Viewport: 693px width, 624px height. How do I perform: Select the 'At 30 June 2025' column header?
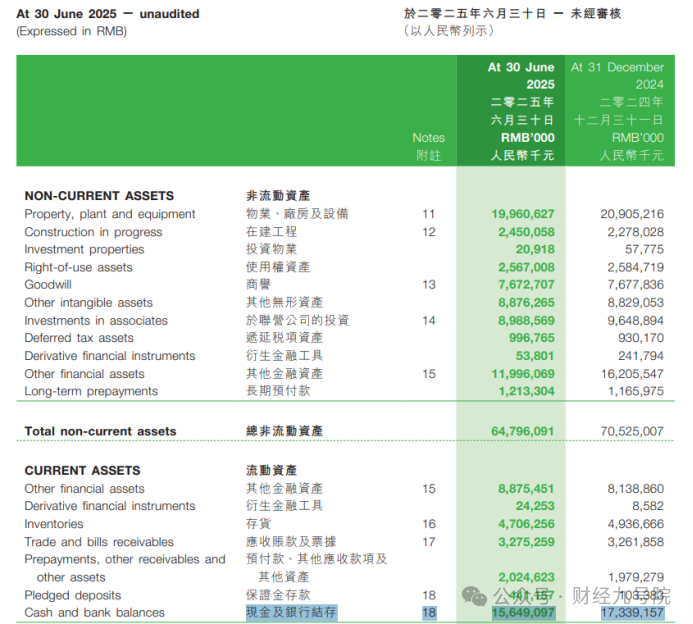(x=521, y=76)
